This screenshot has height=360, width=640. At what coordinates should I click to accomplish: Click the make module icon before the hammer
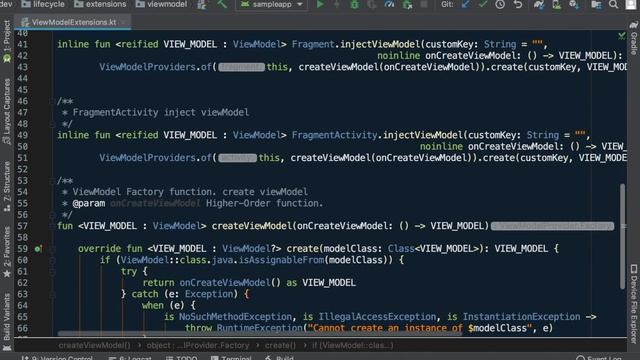click(x=202, y=4)
